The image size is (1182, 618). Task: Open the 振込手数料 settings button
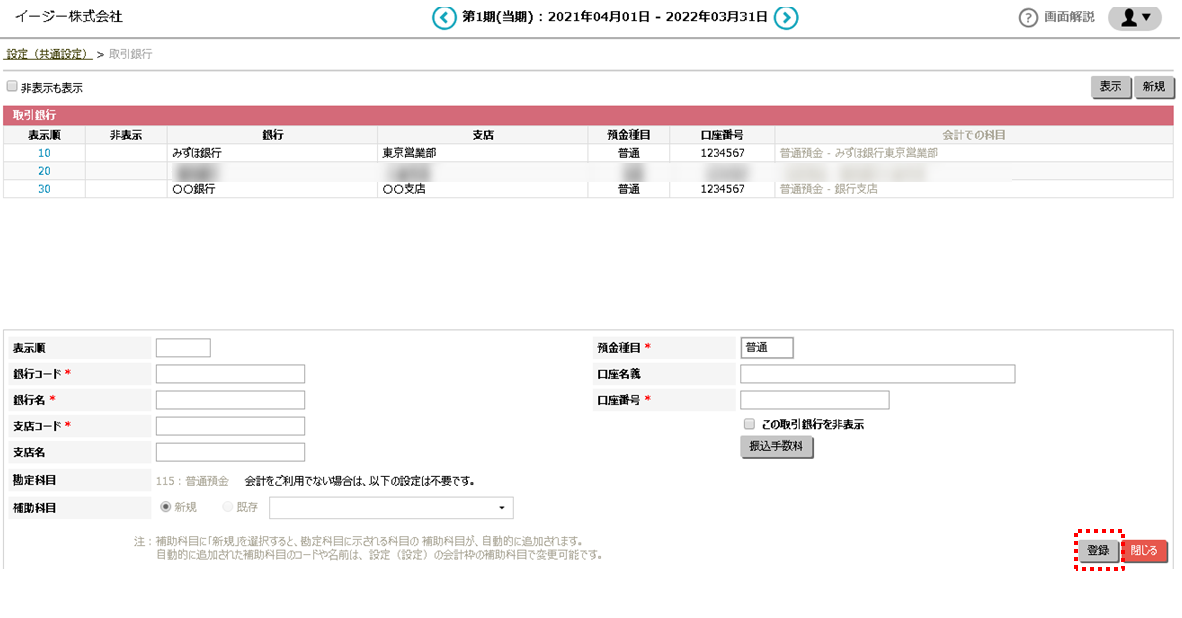coord(777,447)
